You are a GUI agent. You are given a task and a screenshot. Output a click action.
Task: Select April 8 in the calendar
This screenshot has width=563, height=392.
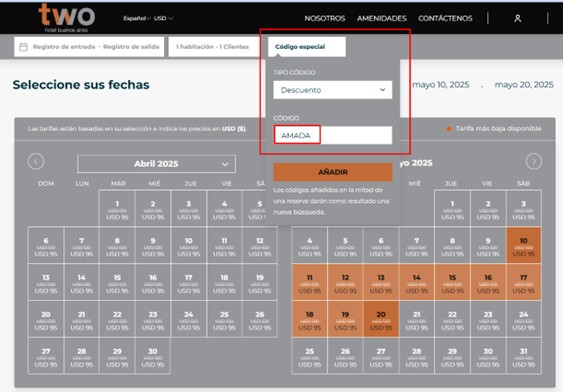117,246
